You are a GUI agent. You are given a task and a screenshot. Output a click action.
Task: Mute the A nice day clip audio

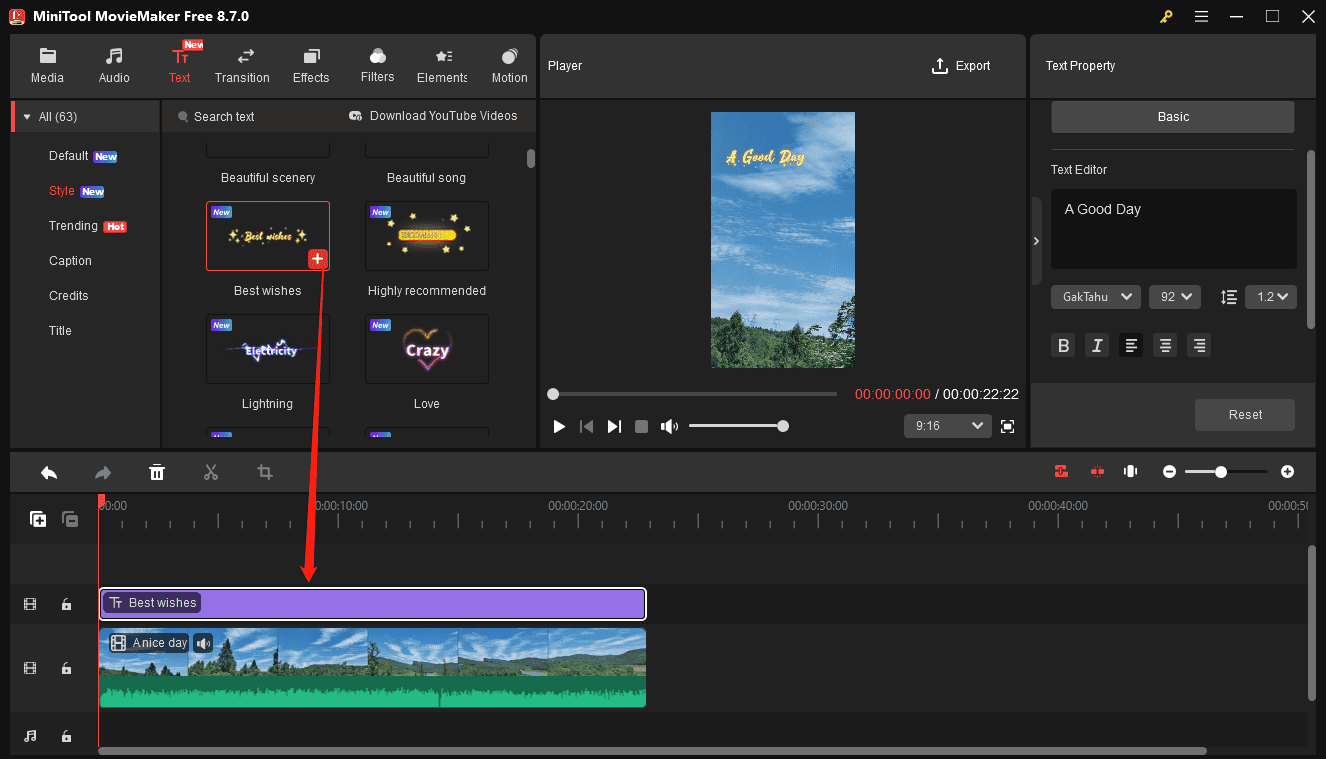[203, 643]
